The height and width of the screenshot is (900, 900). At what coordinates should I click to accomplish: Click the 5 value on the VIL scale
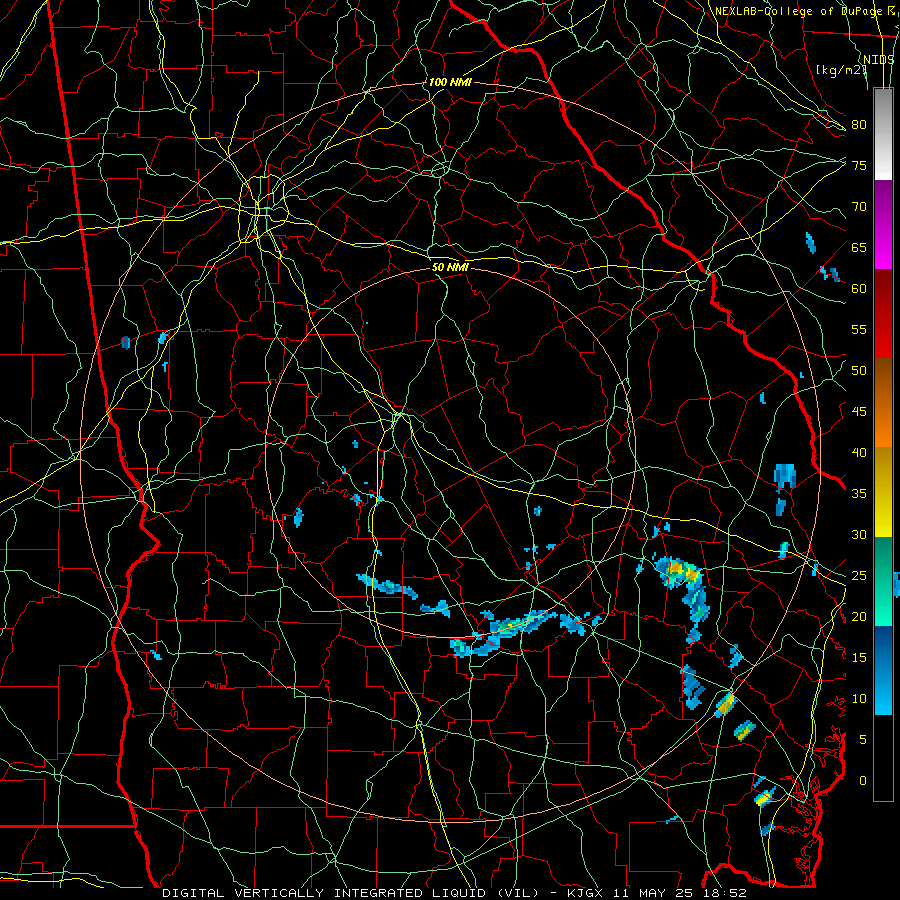(863, 739)
